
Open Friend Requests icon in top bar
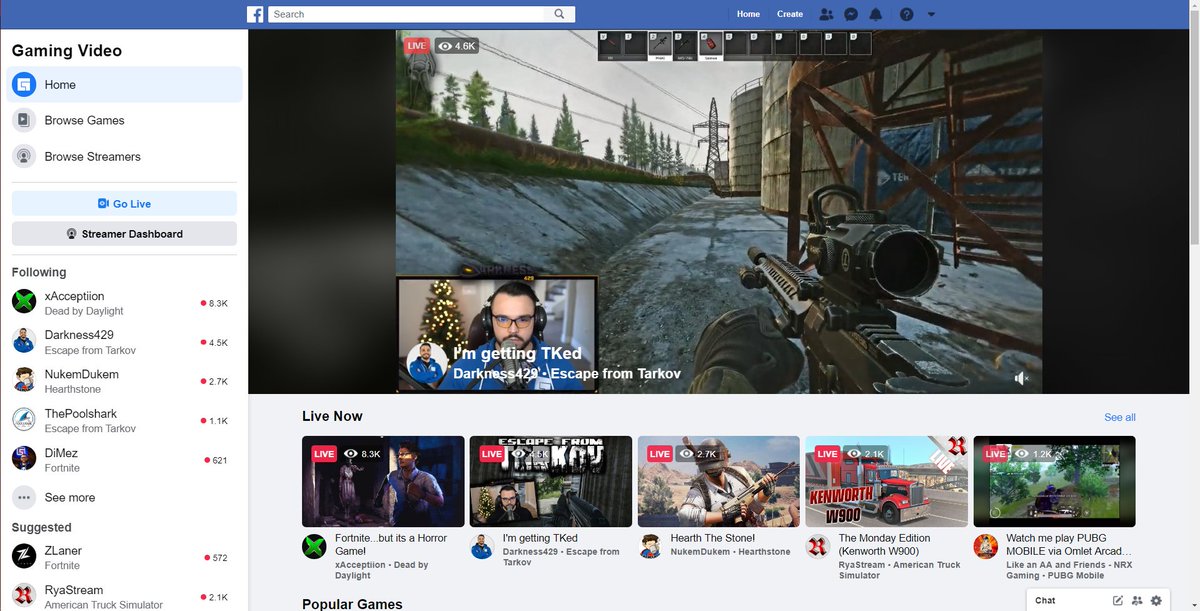826,14
